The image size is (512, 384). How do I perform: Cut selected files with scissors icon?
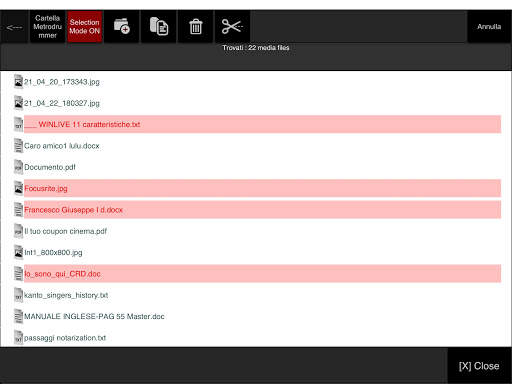[x=232, y=27]
